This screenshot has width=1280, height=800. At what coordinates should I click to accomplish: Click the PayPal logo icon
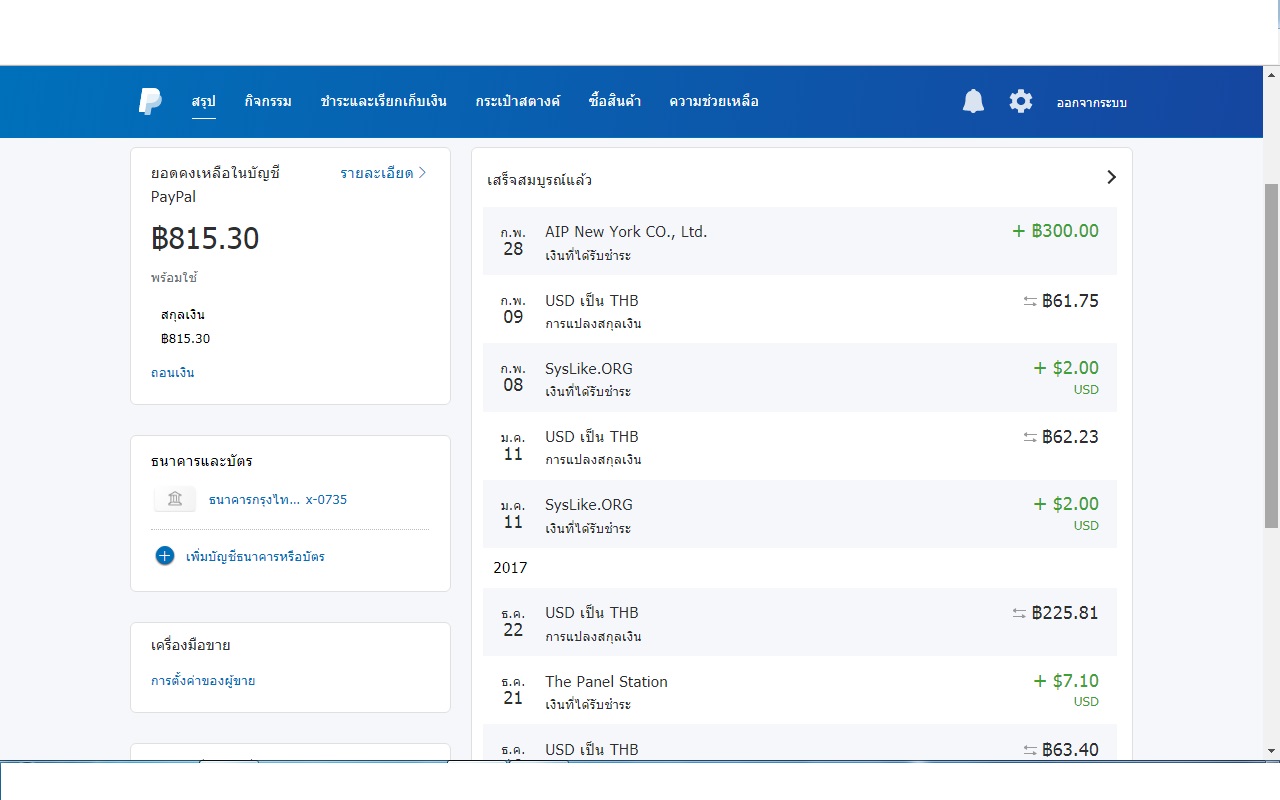click(x=150, y=101)
